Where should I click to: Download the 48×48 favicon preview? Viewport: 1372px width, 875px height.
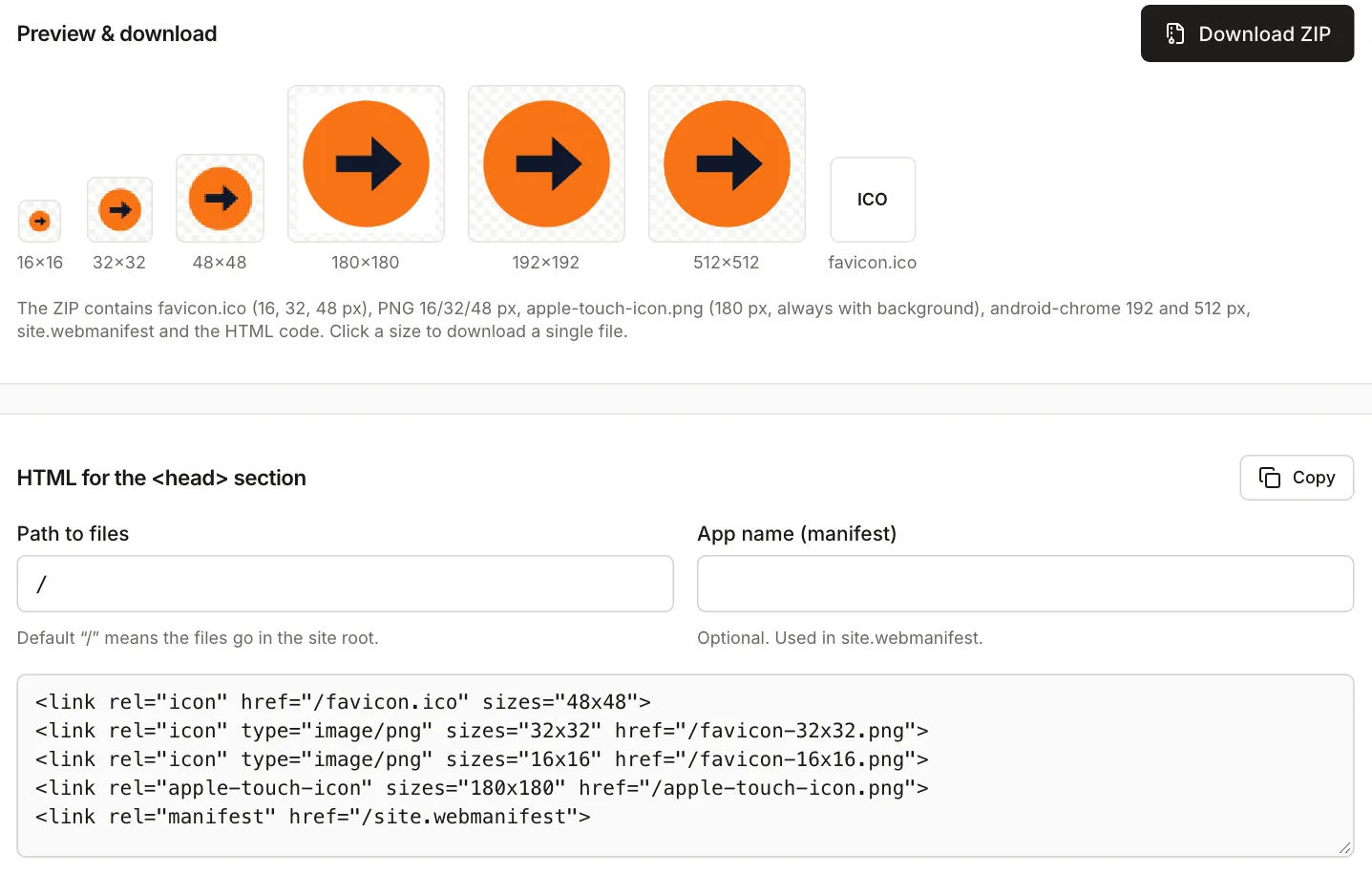(x=220, y=199)
